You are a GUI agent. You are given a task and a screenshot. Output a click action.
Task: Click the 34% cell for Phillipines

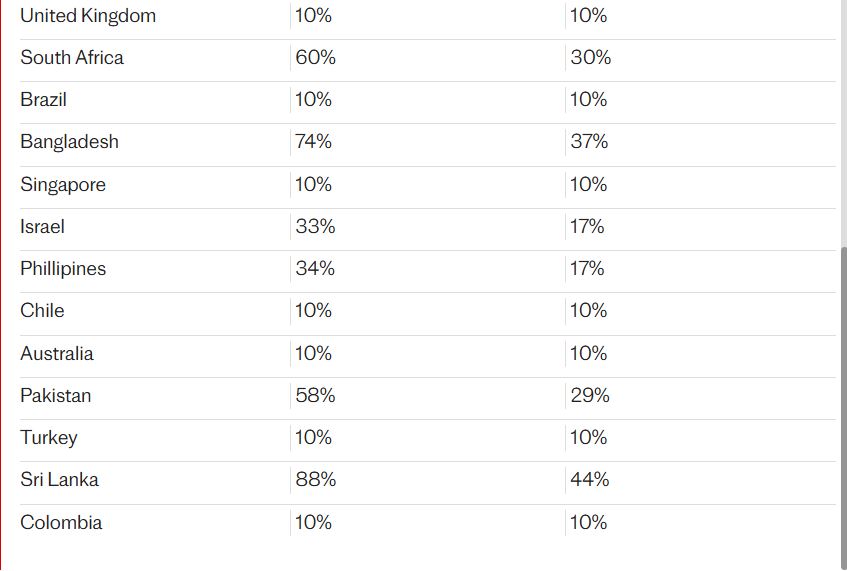pyautogui.click(x=315, y=269)
